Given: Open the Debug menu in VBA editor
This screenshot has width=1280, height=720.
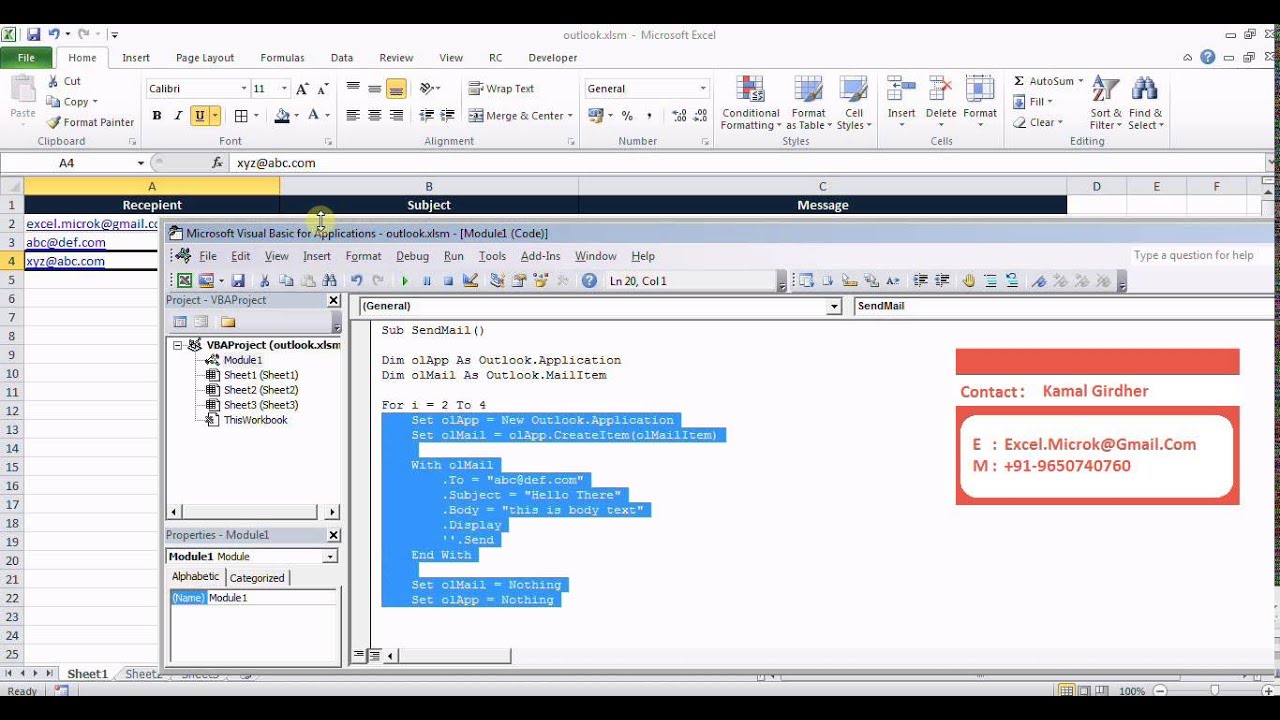Looking at the screenshot, I should 412,256.
